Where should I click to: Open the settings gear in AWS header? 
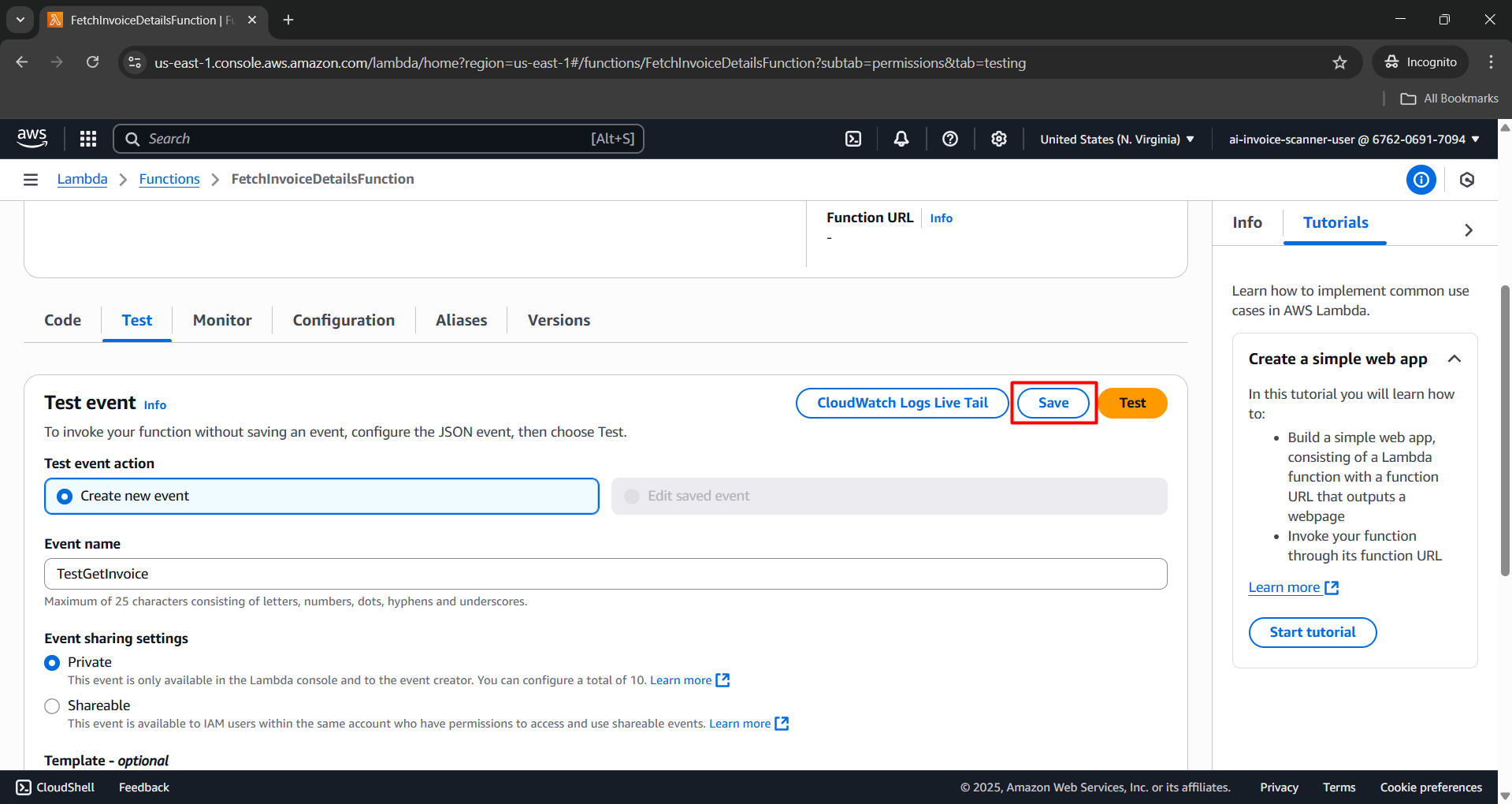pos(999,139)
